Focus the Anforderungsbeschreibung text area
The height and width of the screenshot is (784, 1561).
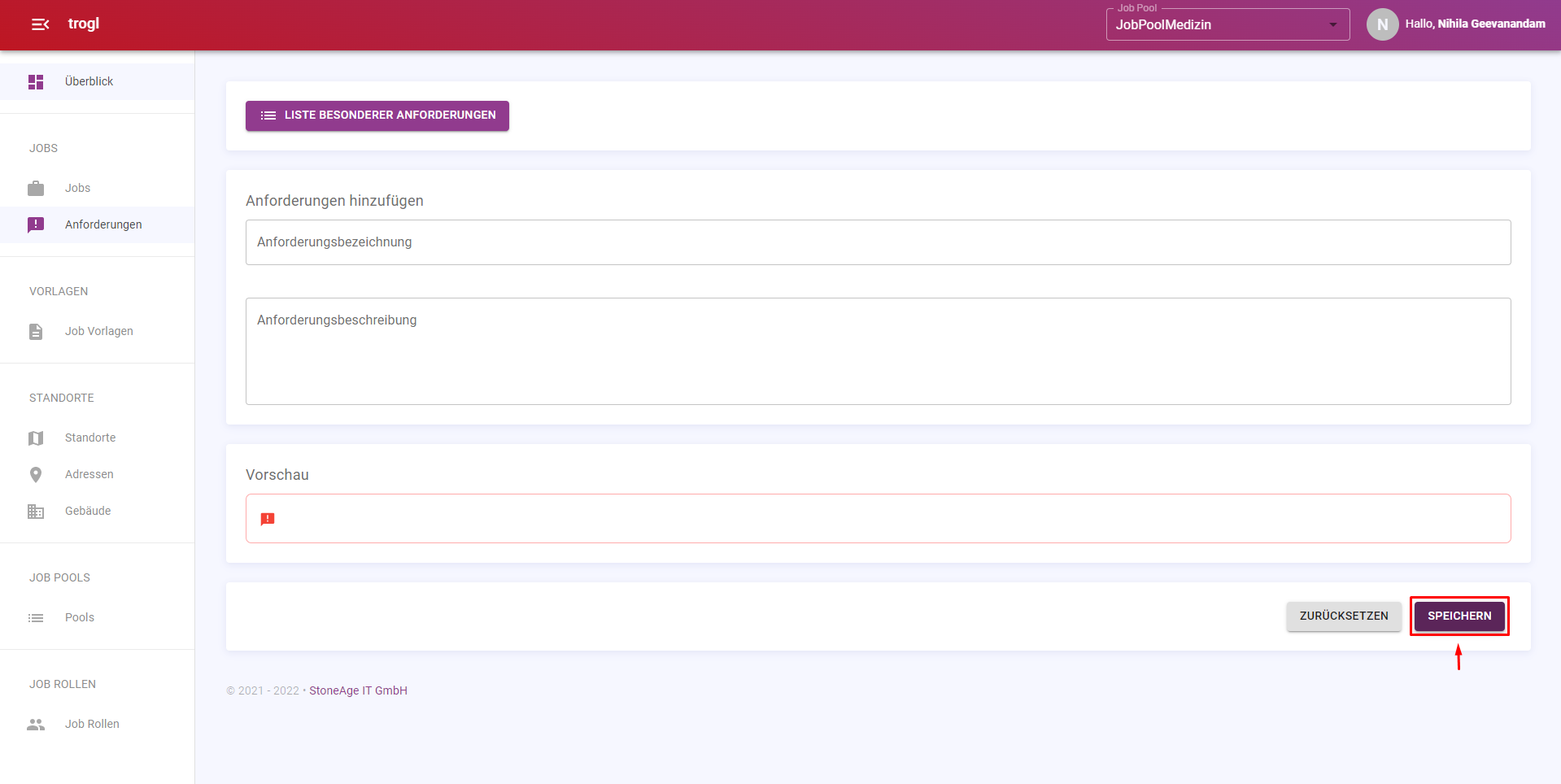click(878, 351)
